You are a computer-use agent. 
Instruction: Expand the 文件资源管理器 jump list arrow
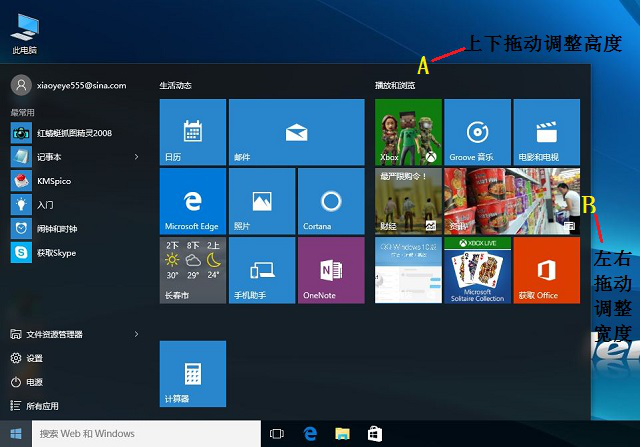(136, 334)
